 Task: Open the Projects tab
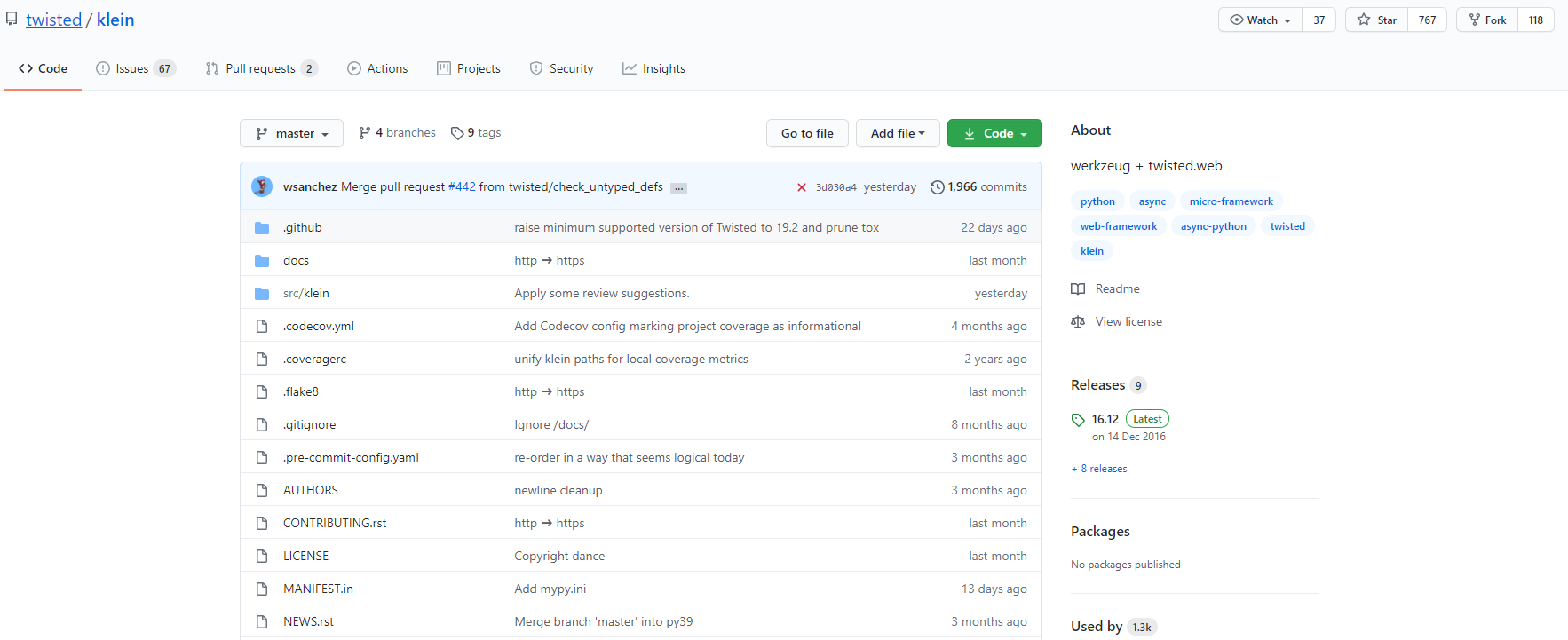click(x=469, y=68)
